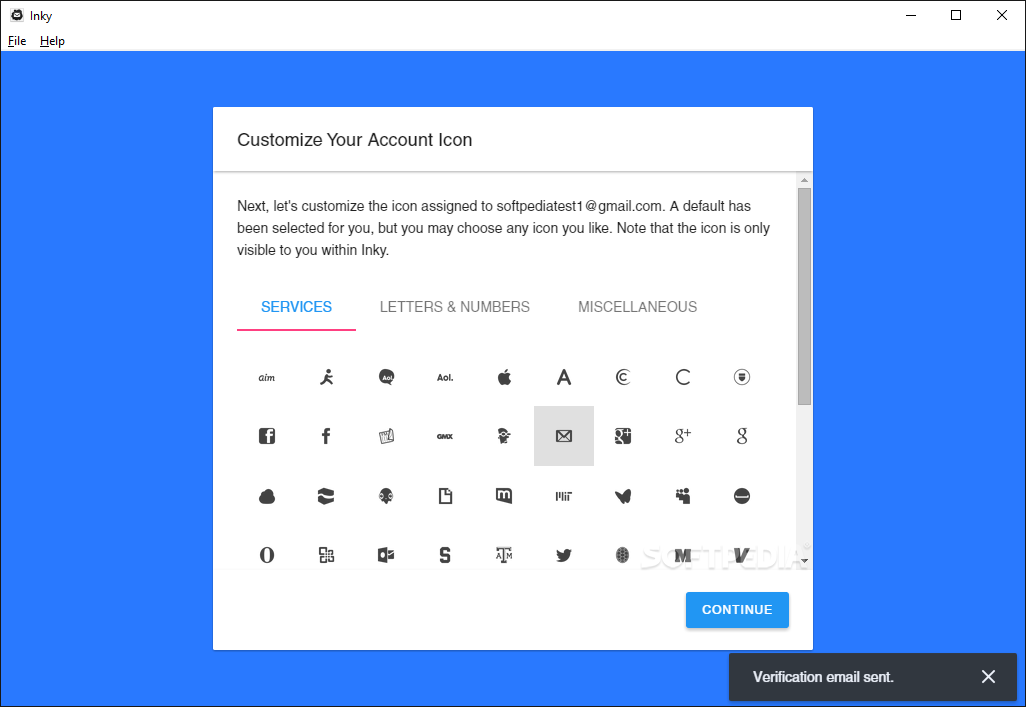Select the blank document page icon
This screenshot has height=707, width=1026.
(445, 496)
